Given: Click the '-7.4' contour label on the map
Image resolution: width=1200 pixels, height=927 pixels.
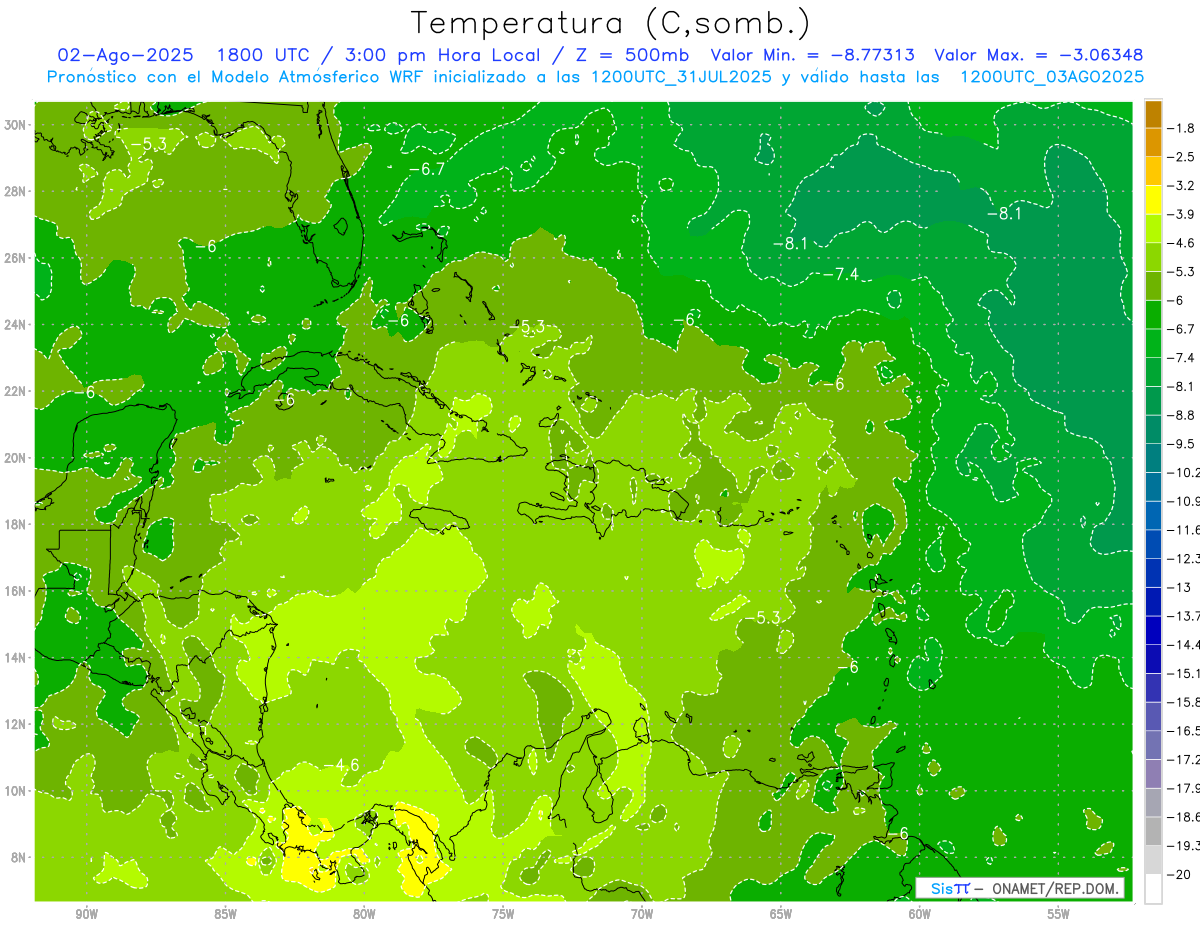Looking at the screenshot, I should pyautogui.click(x=840, y=274).
